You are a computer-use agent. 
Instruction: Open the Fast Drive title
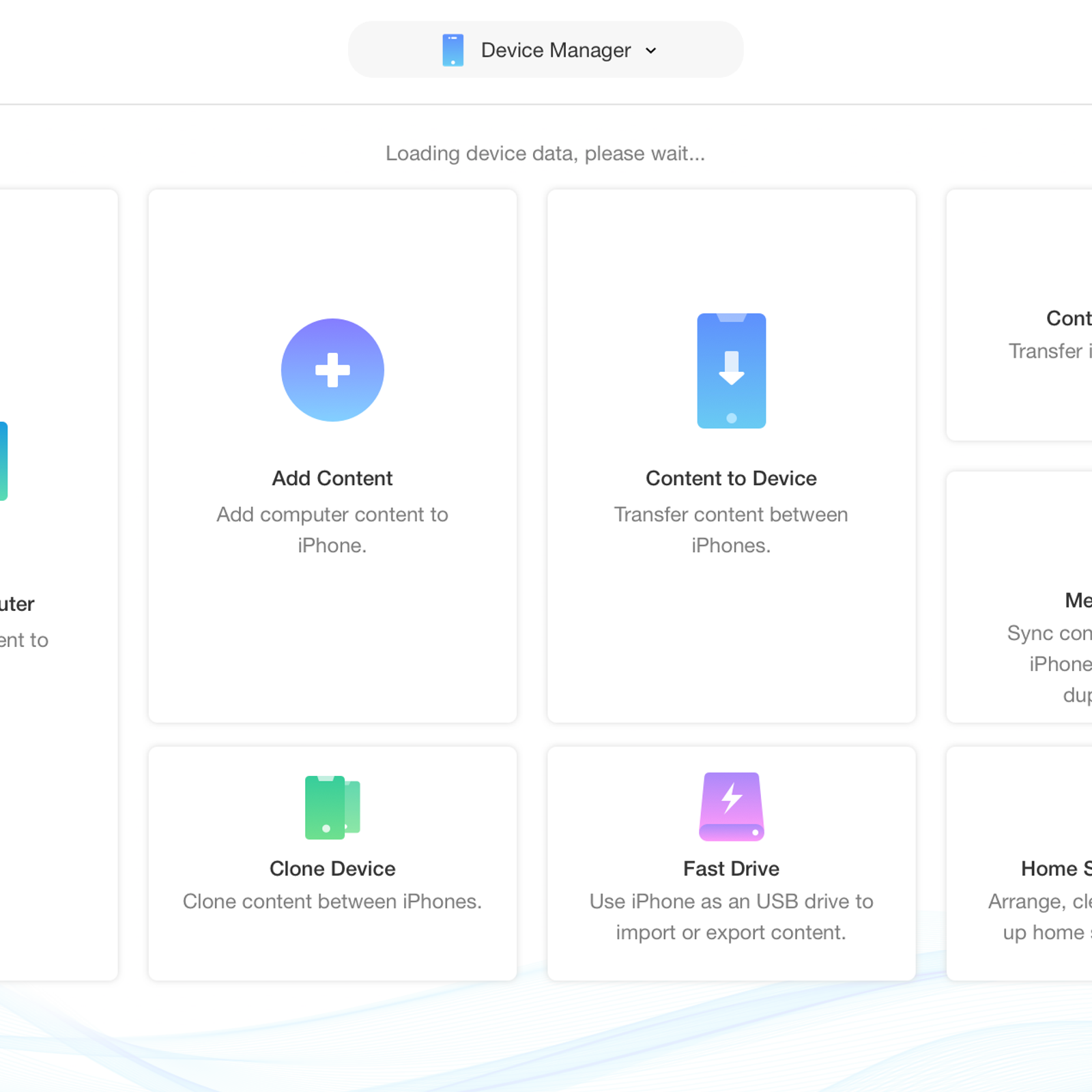[731, 869]
